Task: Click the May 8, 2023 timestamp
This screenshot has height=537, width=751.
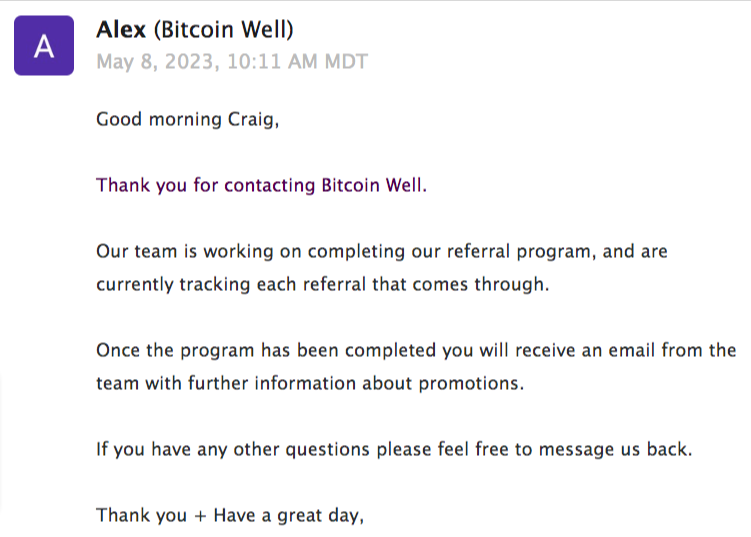Action: click(232, 62)
